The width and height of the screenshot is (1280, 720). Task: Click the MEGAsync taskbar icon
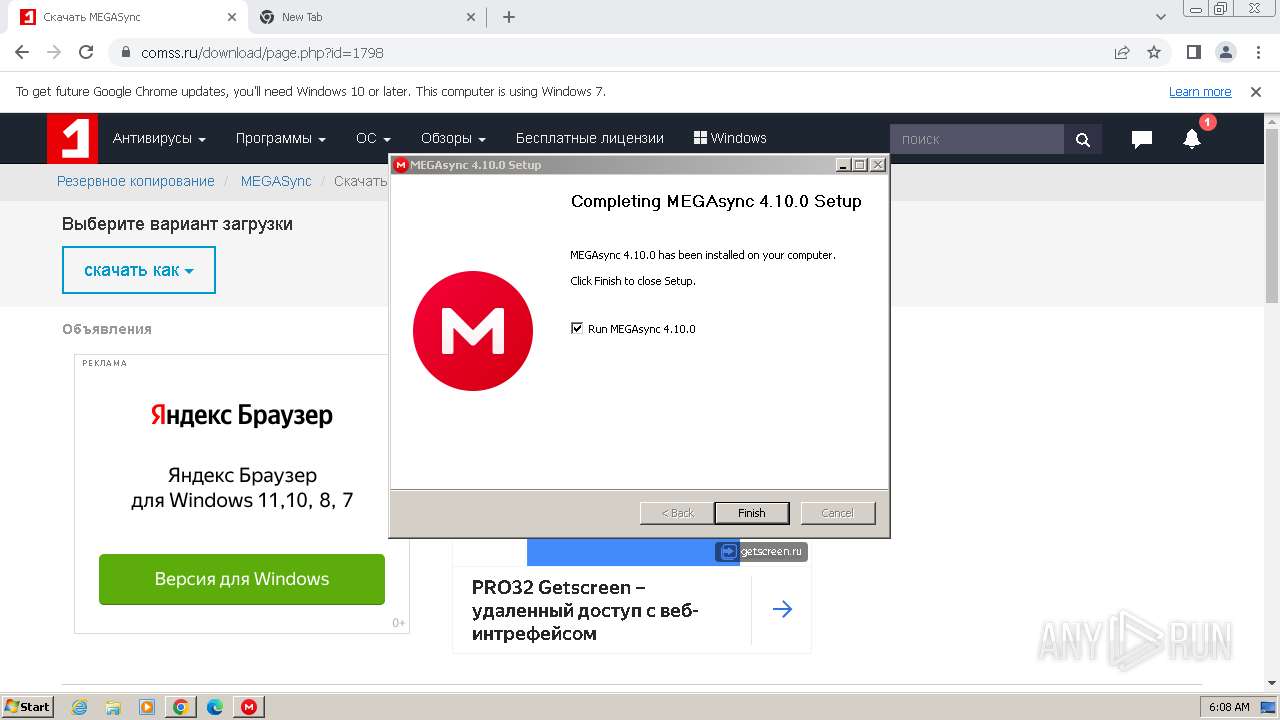[x=249, y=707]
